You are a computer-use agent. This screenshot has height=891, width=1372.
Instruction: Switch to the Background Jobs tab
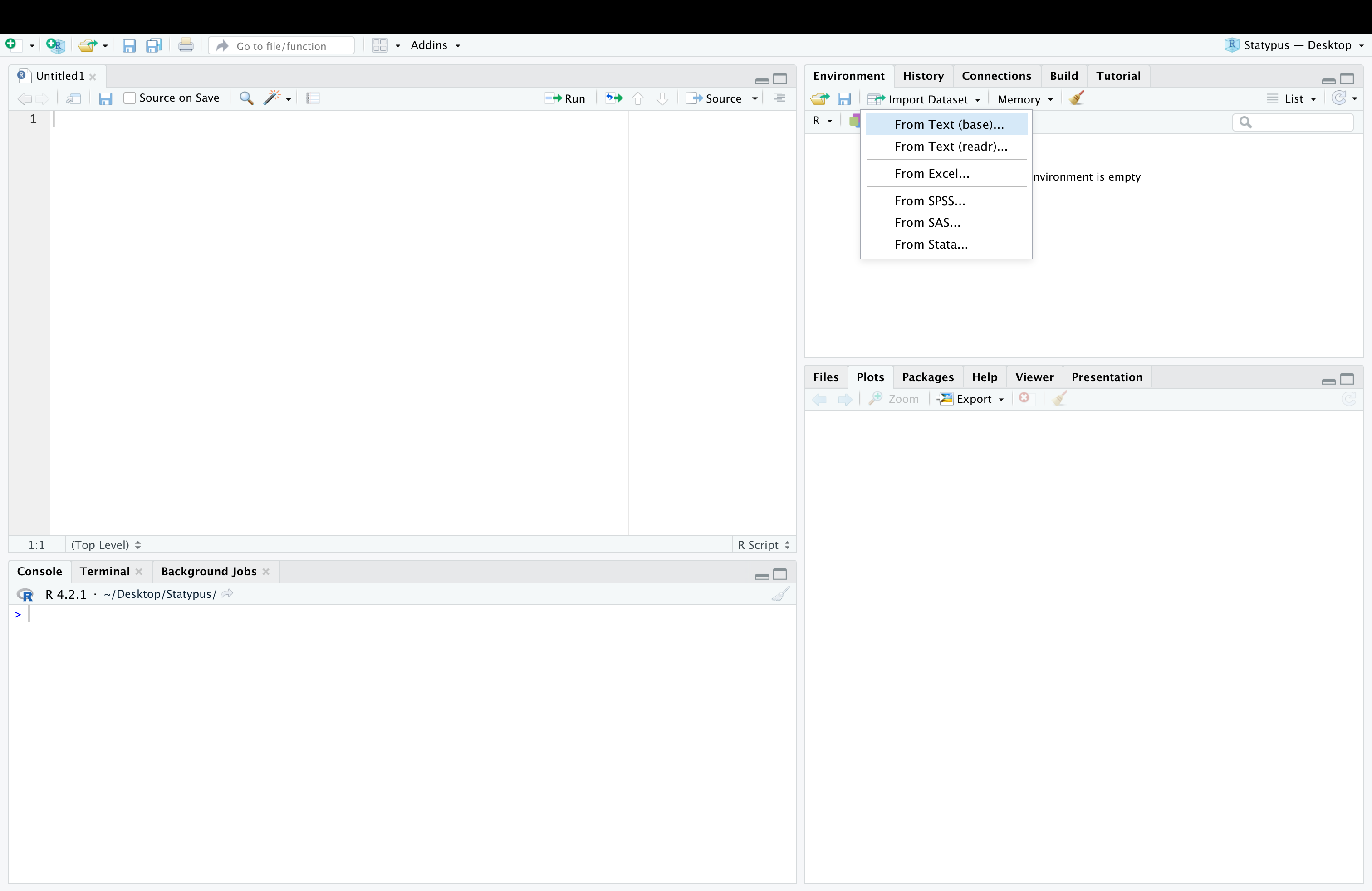(x=209, y=571)
